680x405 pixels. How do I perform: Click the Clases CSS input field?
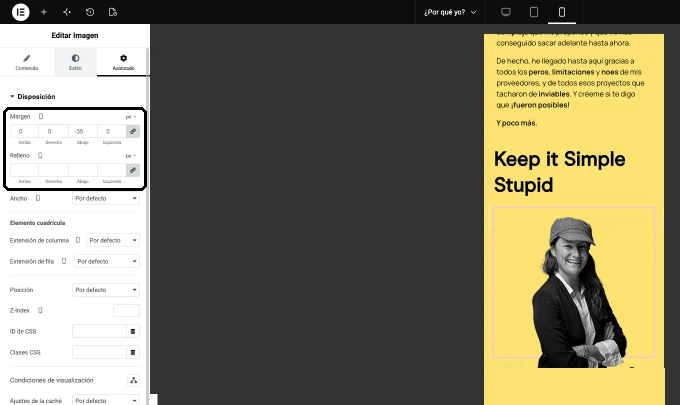pos(99,352)
